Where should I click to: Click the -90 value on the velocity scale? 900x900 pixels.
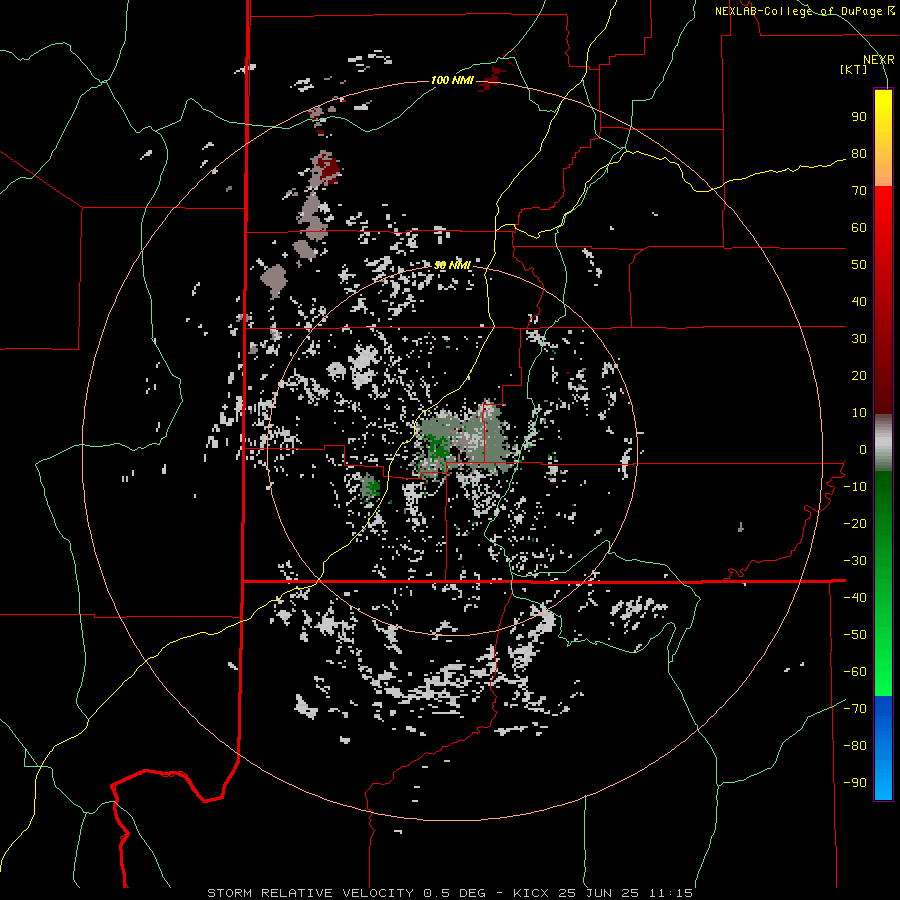point(855,783)
